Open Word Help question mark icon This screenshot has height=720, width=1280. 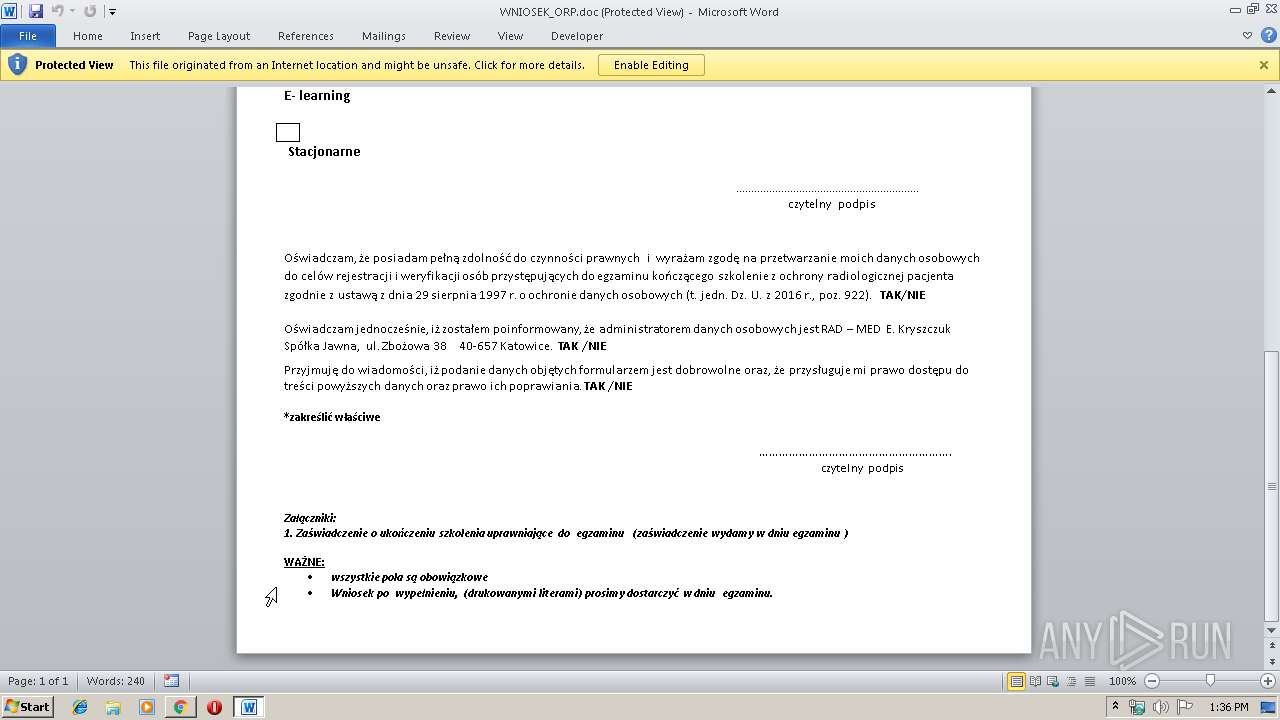pos(1267,36)
